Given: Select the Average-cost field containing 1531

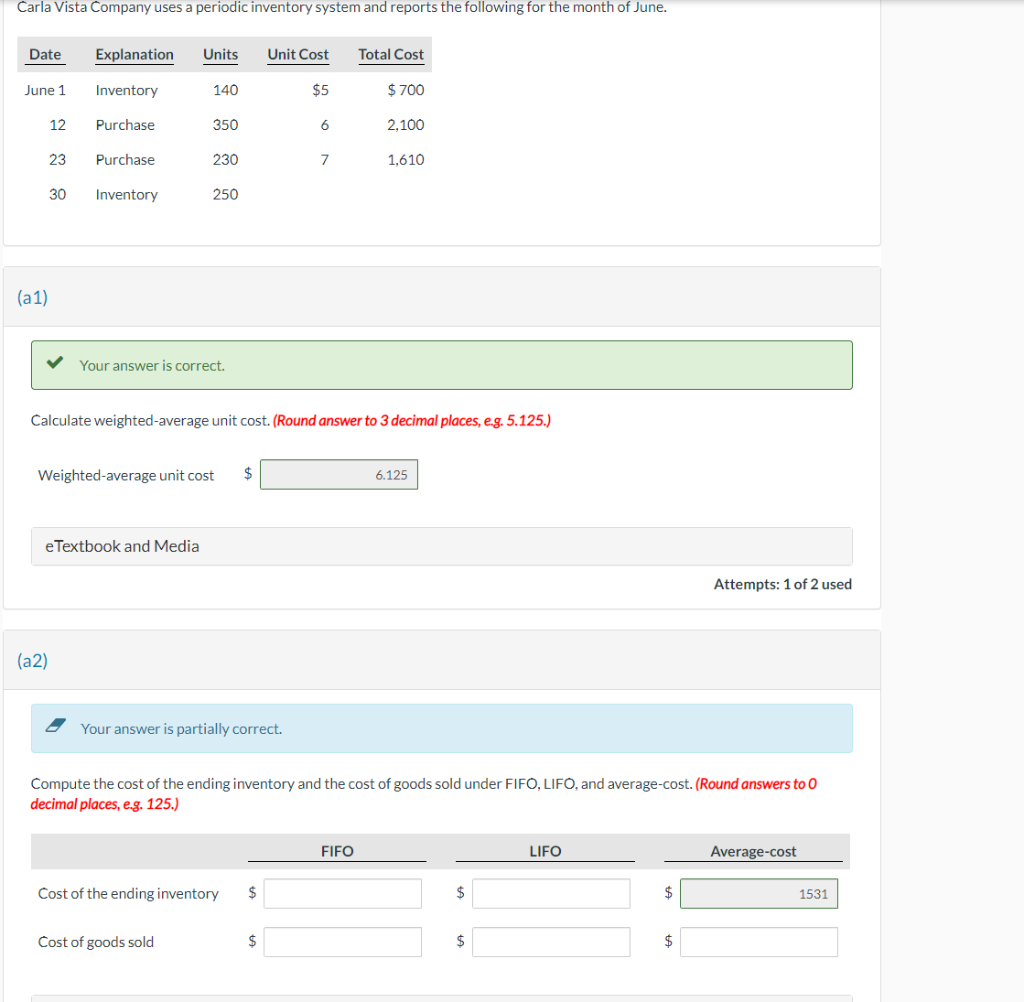Looking at the screenshot, I should coord(759,893).
